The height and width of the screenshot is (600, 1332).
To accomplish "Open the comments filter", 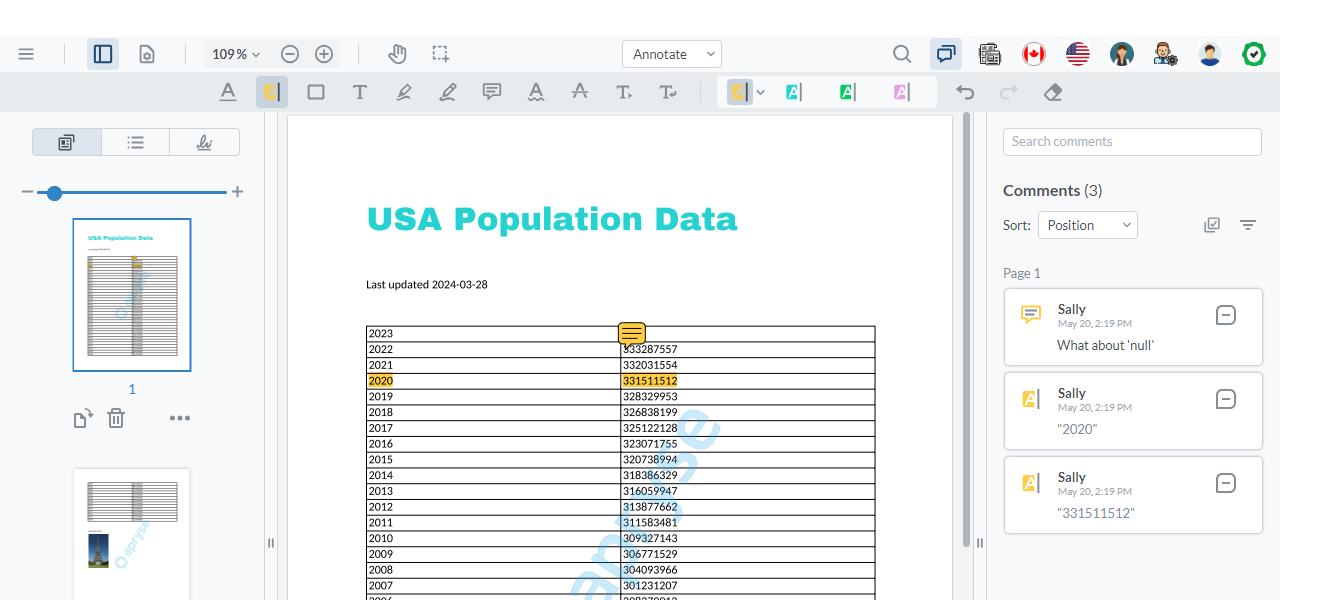I will coord(1248,225).
